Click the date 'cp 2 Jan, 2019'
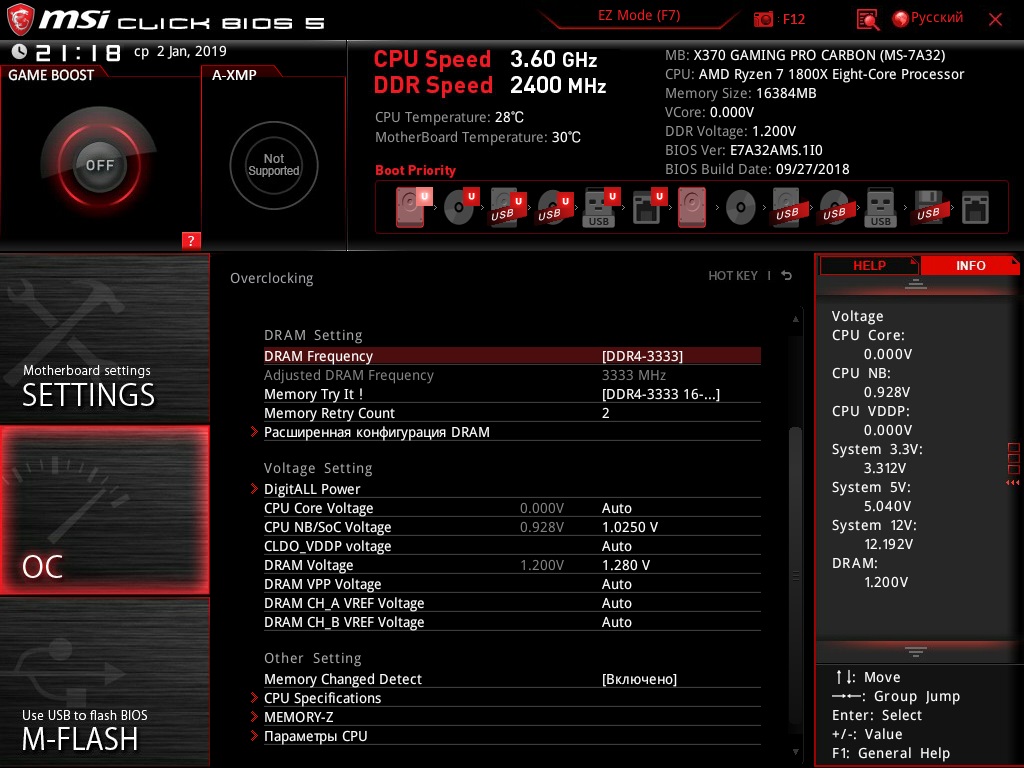This screenshot has height=768, width=1024. 180,51
